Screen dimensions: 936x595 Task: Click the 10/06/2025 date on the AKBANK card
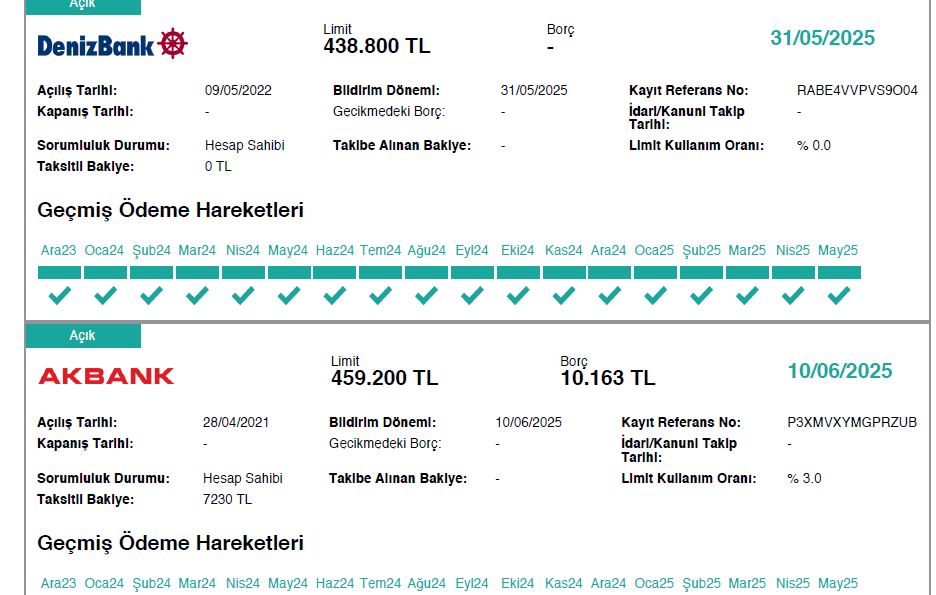pos(840,371)
